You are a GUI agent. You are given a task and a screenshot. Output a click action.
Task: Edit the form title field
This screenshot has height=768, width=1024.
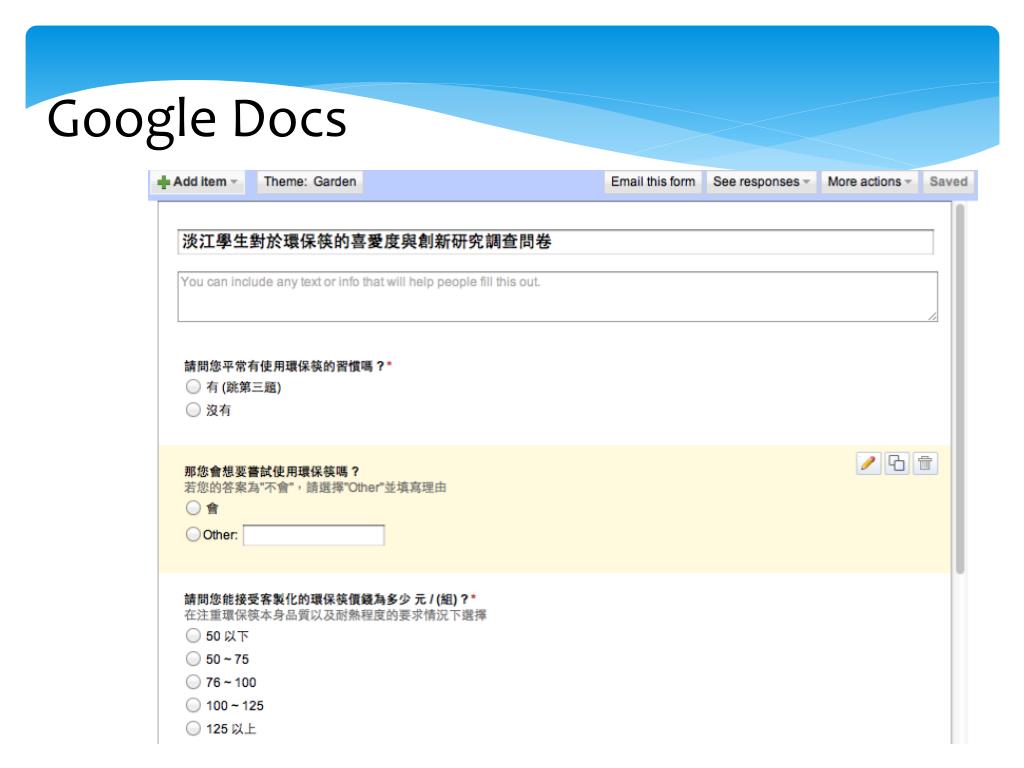(x=555, y=242)
